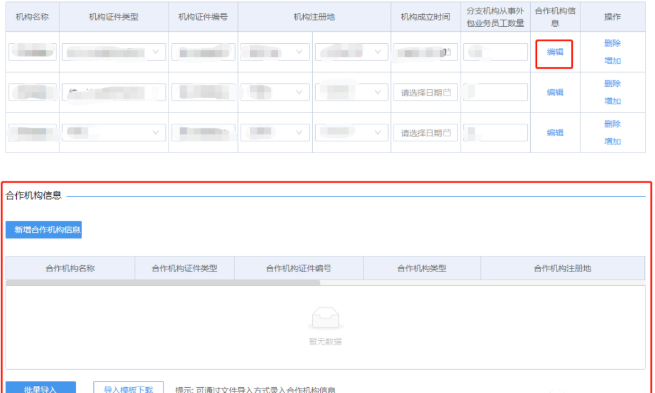
Task: Focus second row 机构名称 input field
Action: pyautogui.click(x=32, y=92)
